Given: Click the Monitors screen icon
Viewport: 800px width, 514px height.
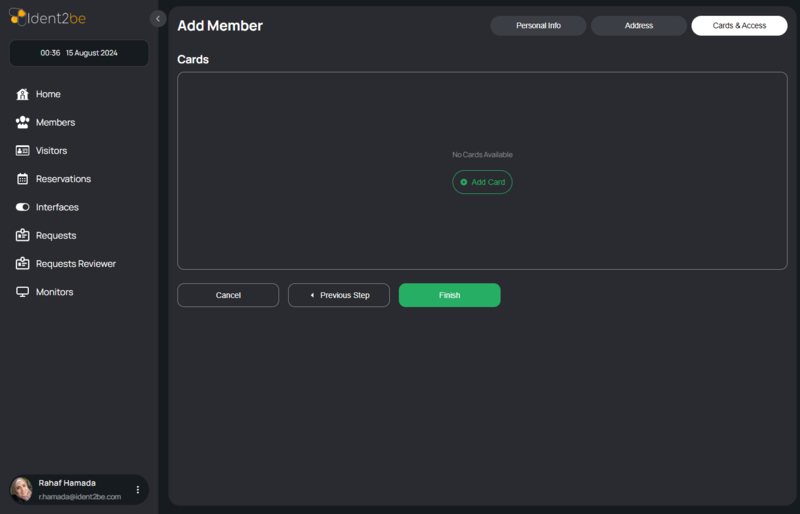Looking at the screenshot, I should coord(22,292).
